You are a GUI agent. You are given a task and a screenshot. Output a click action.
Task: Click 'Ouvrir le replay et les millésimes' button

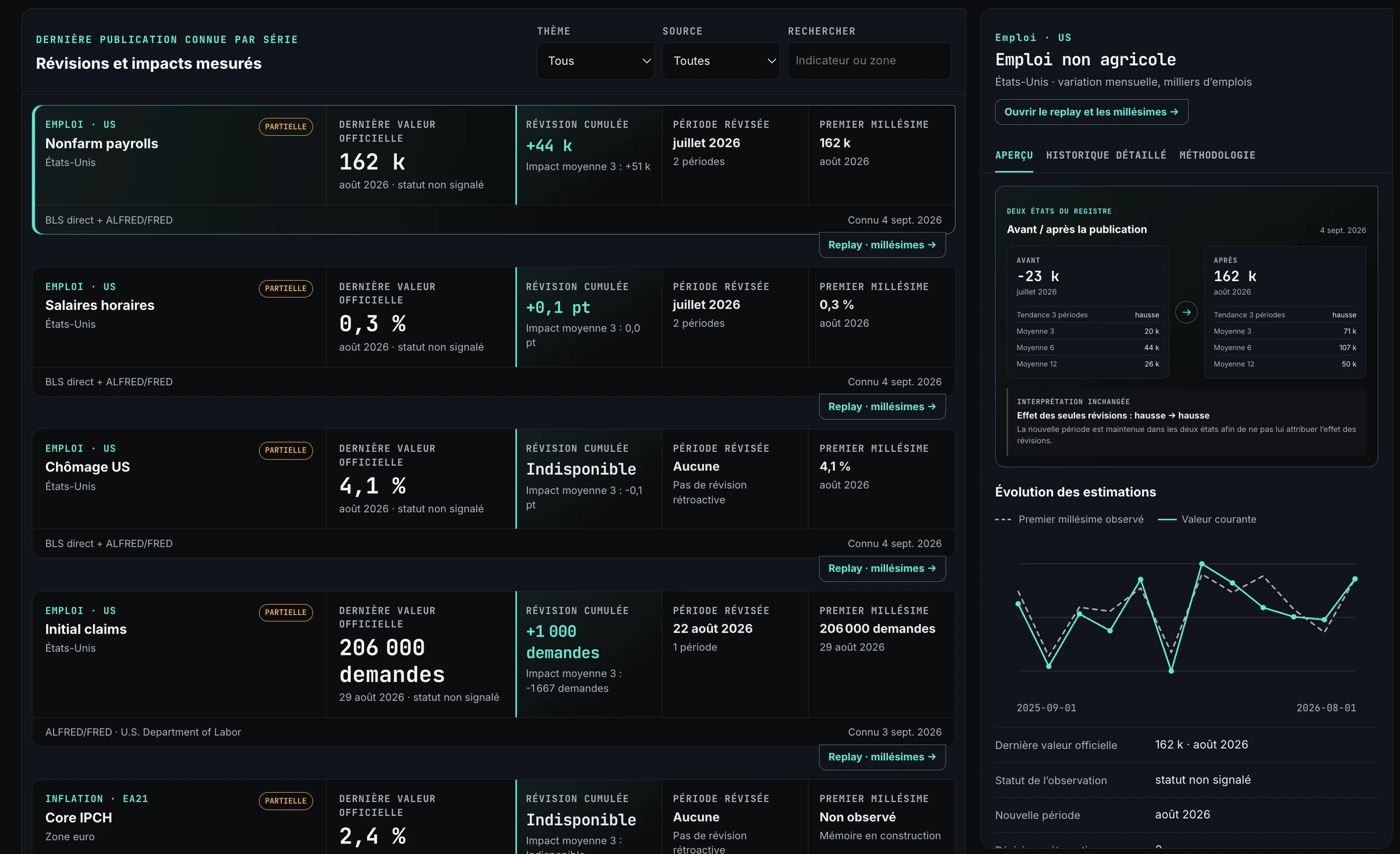tap(1091, 112)
